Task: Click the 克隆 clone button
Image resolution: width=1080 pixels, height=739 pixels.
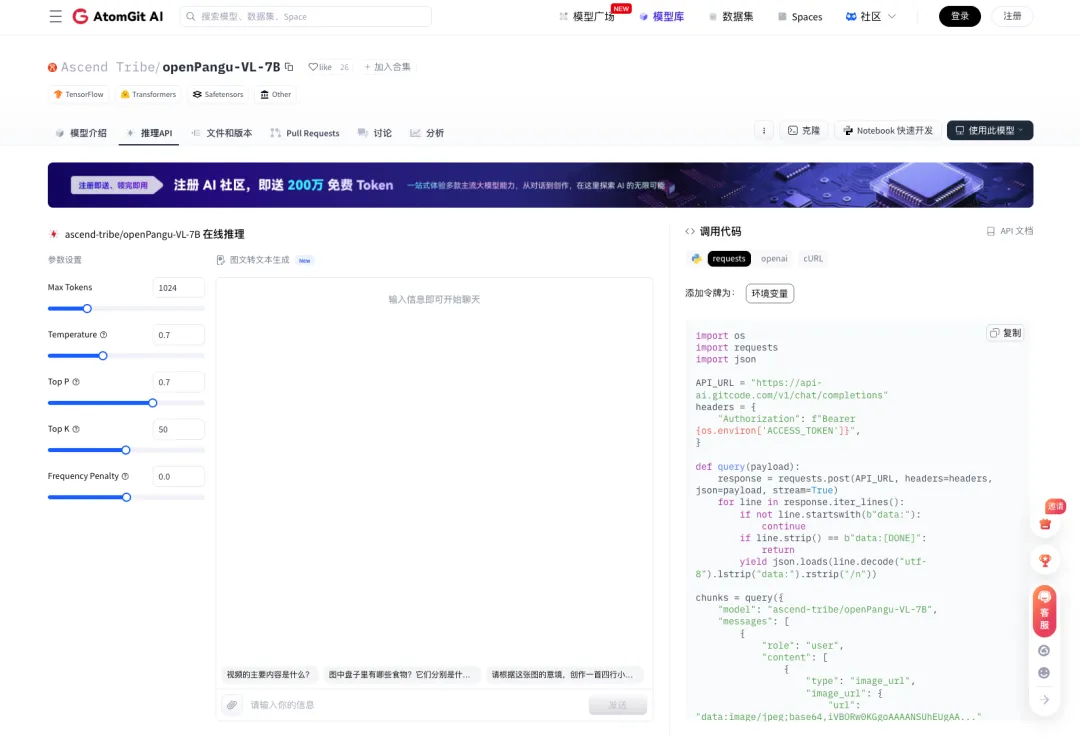Action: tap(804, 131)
